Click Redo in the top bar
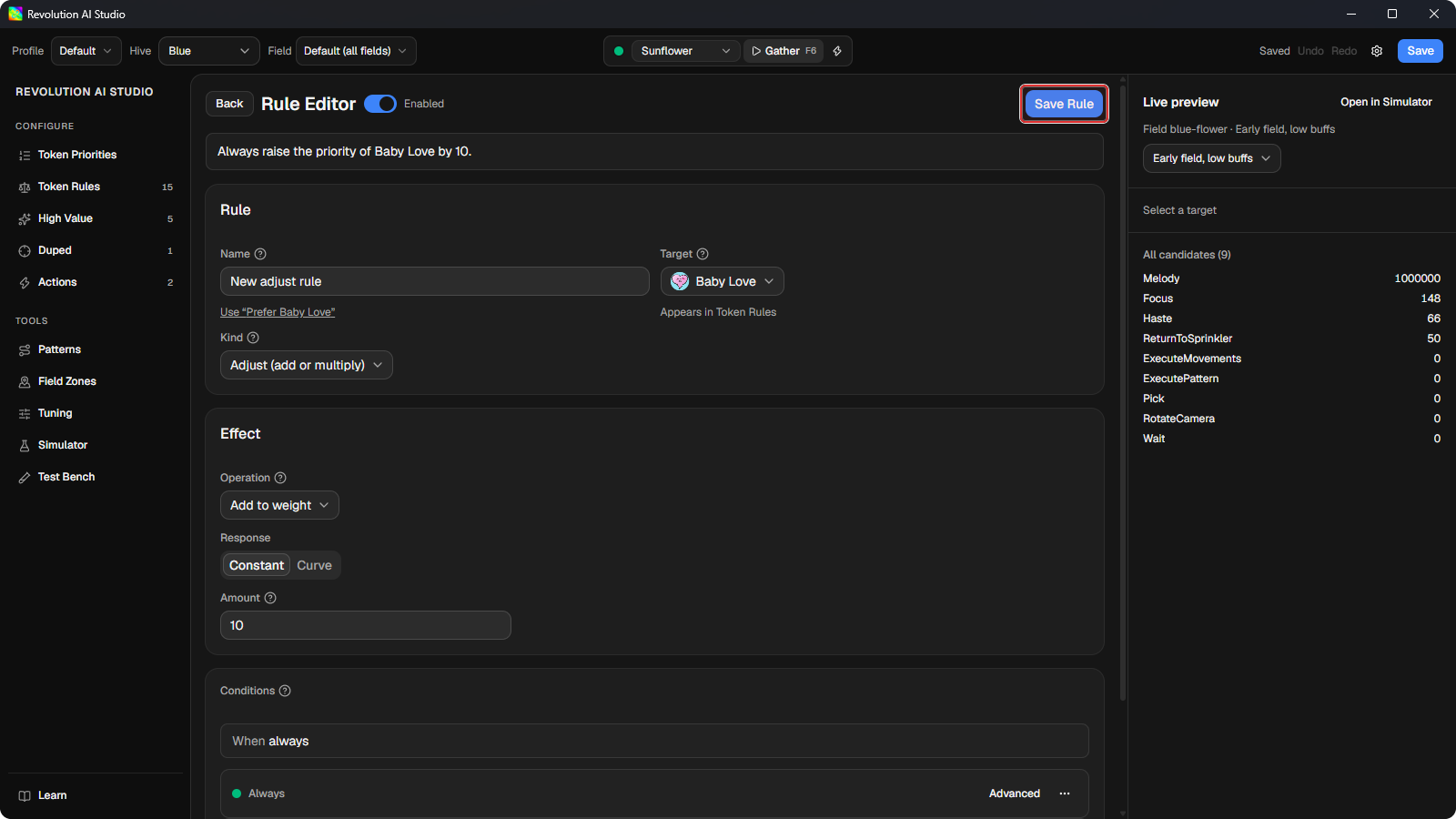Screen dimensions: 1456x819 pyautogui.click(x=1344, y=51)
